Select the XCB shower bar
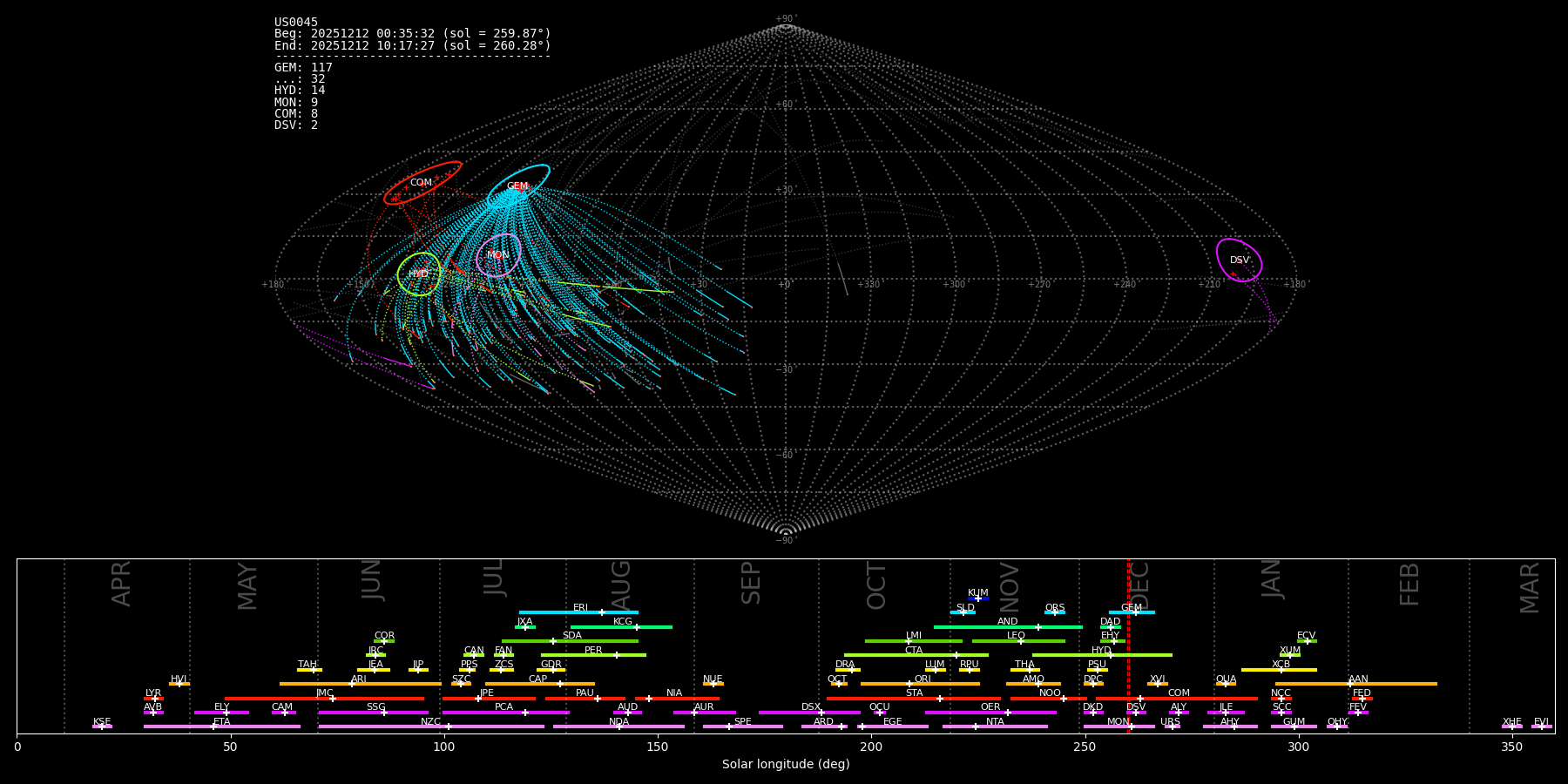This screenshot has height=784, width=1568. pos(1279,670)
